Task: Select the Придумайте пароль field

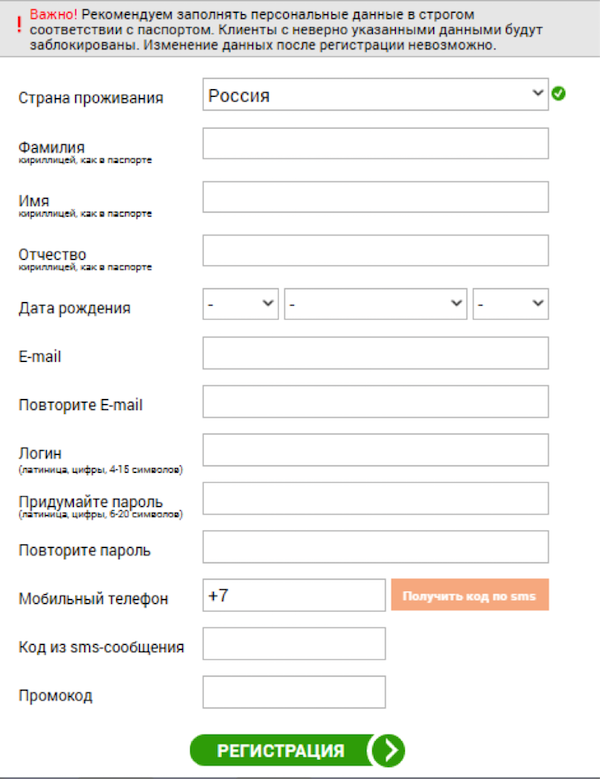Action: [x=375, y=498]
